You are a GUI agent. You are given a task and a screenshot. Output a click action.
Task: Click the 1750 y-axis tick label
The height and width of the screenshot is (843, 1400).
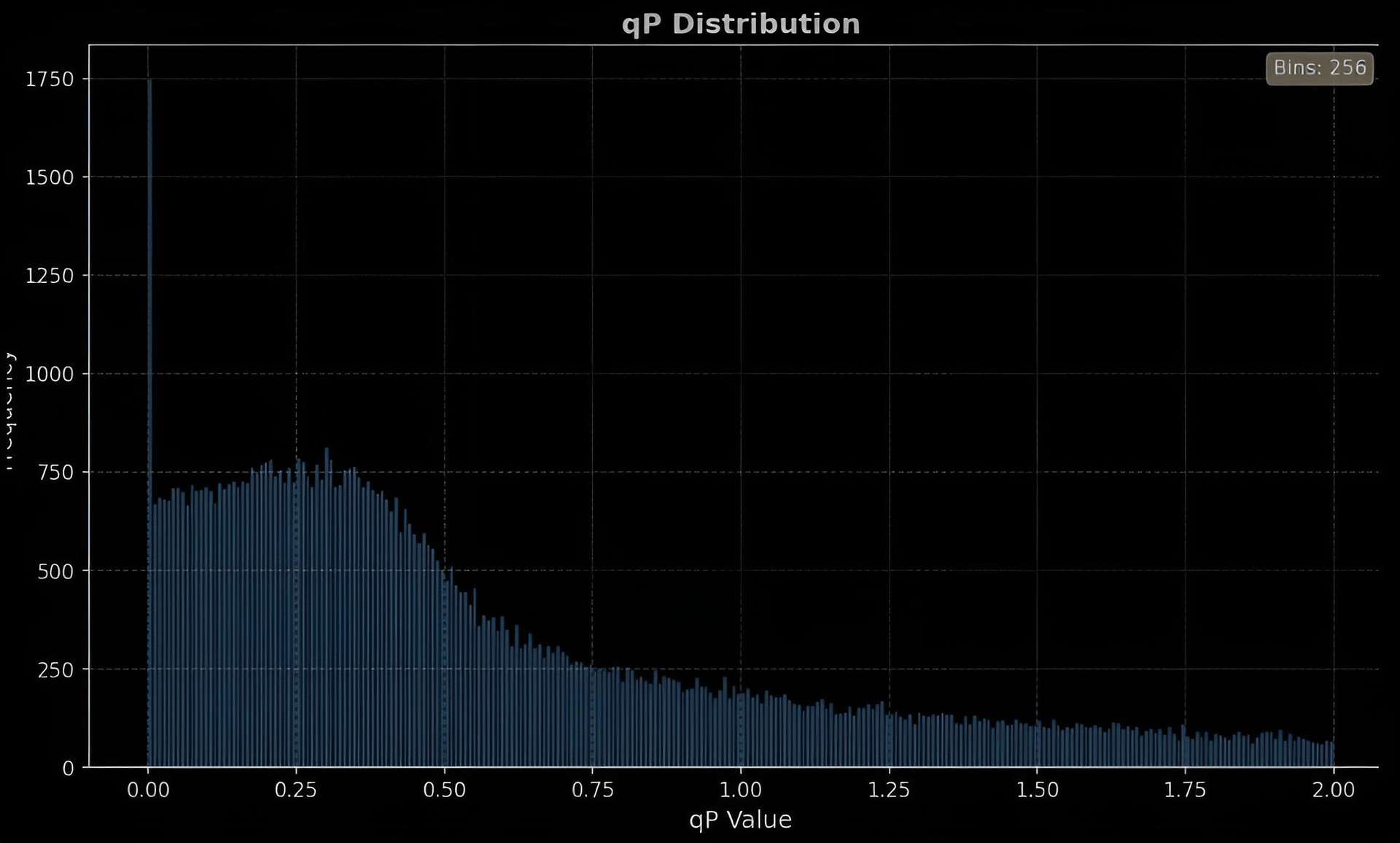pyautogui.click(x=50, y=79)
